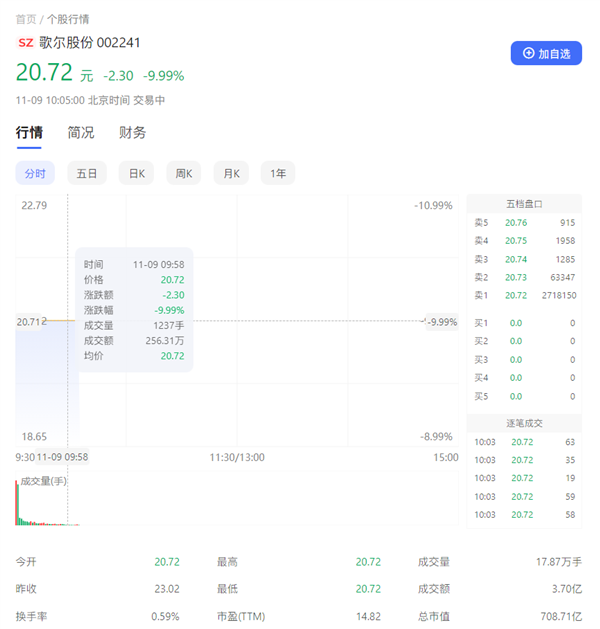Click the 五档盘口 panel header

tap(524, 204)
